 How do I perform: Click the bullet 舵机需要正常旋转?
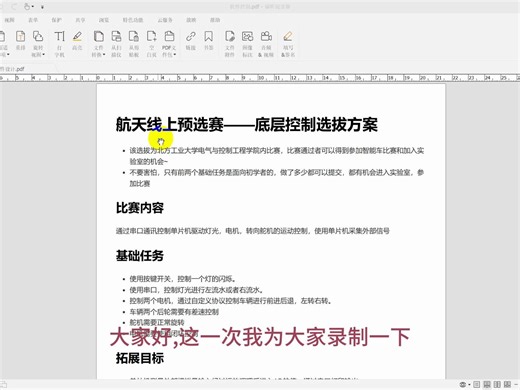[157, 322]
